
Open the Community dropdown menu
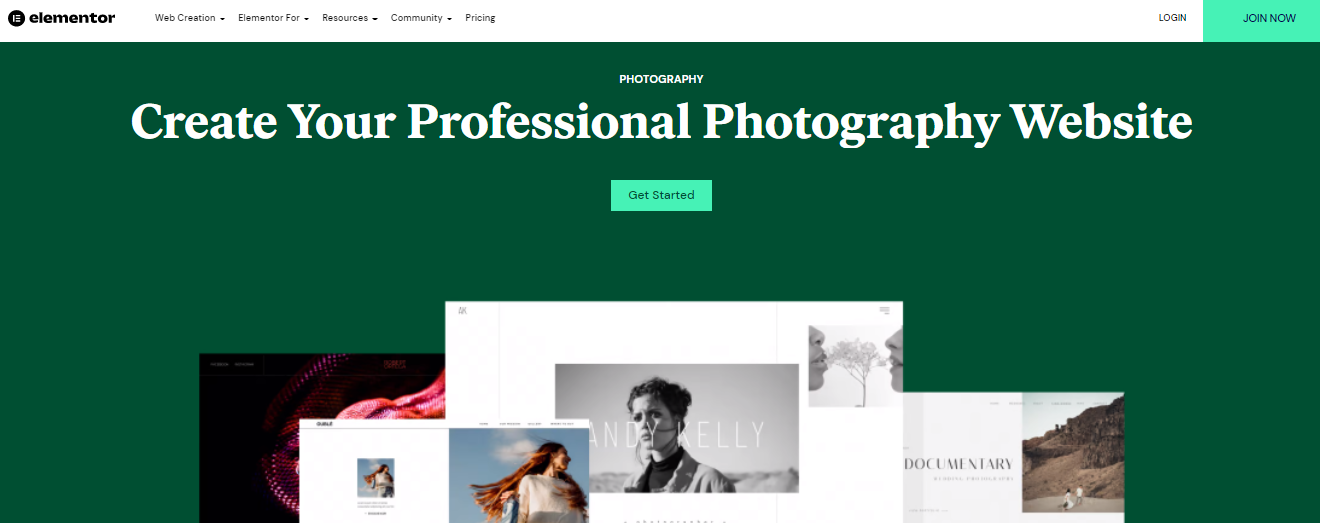click(421, 18)
